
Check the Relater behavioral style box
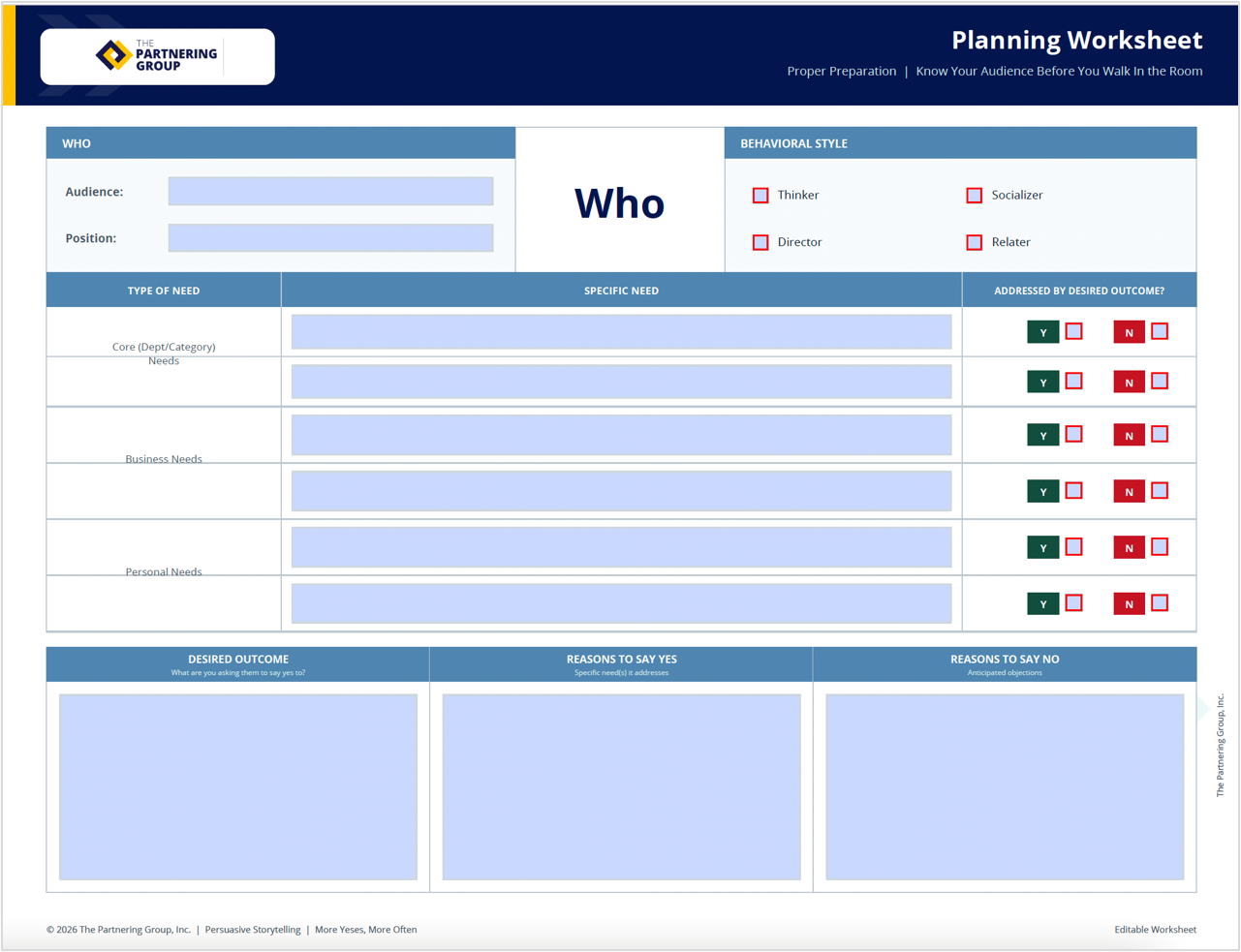(x=975, y=242)
